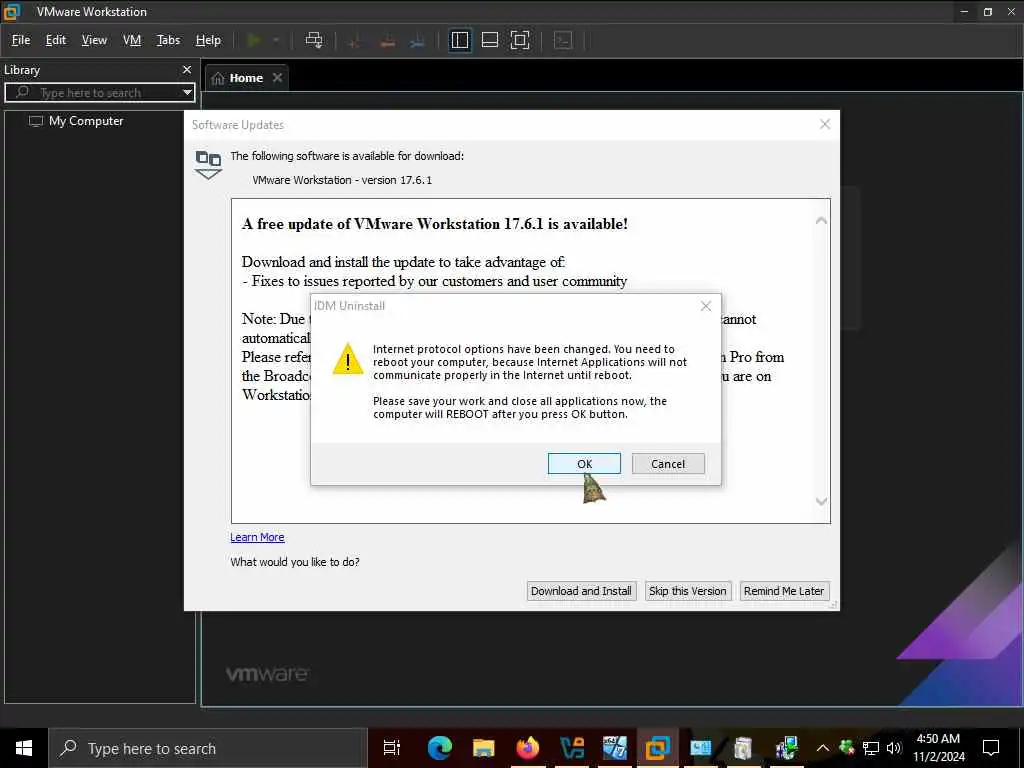Viewport: 1024px width, 768px height.
Task: Select Remind Me Later
Action: (784, 591)
